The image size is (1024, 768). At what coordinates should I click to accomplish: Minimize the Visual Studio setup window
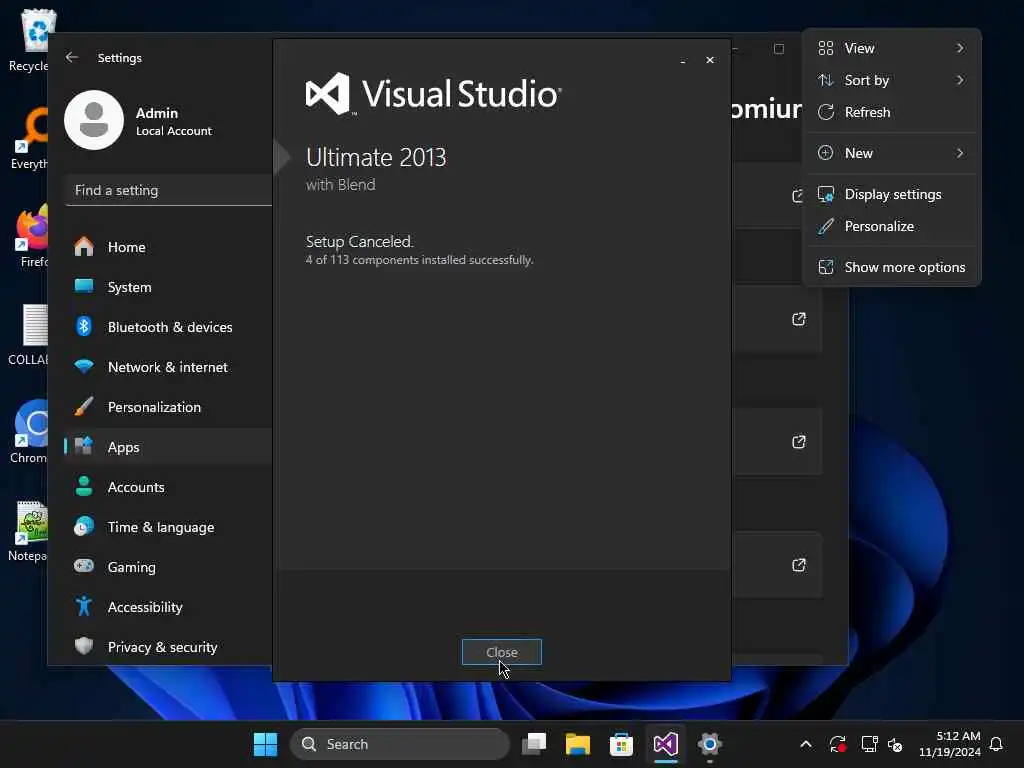[x=683, y=60]
